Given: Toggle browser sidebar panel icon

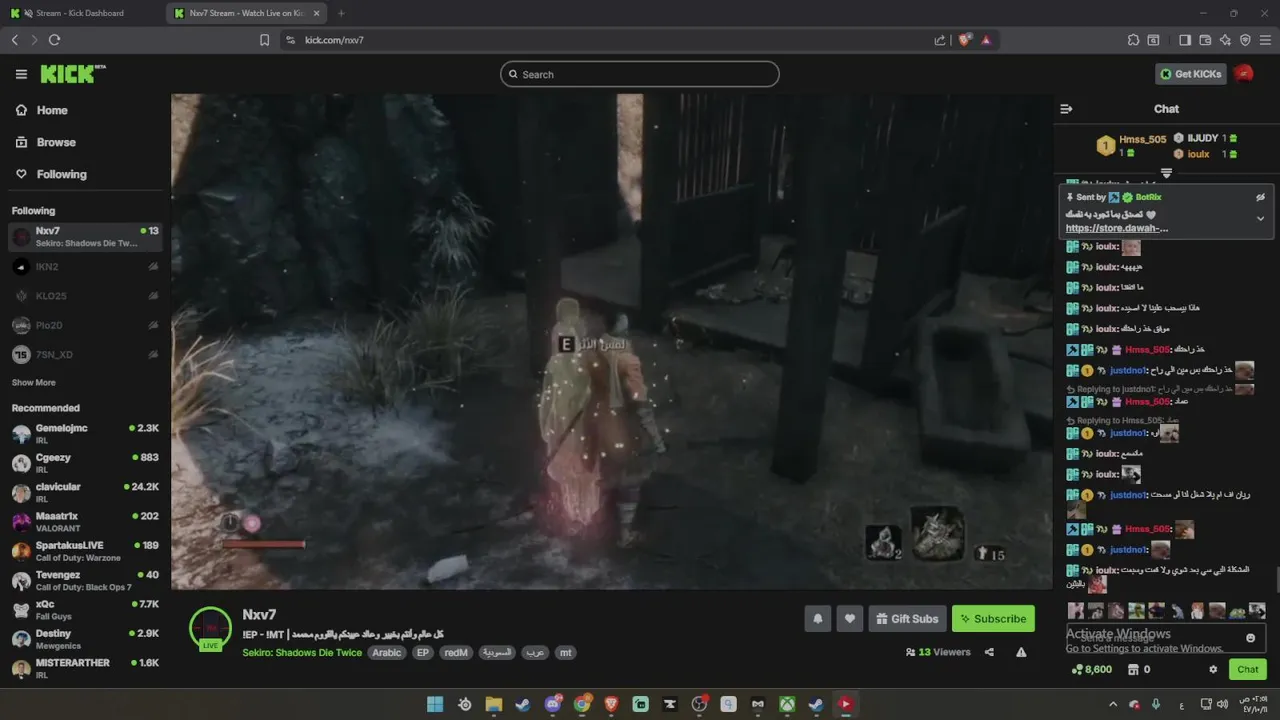Looking at the screenshot, I should (1185, 40).
